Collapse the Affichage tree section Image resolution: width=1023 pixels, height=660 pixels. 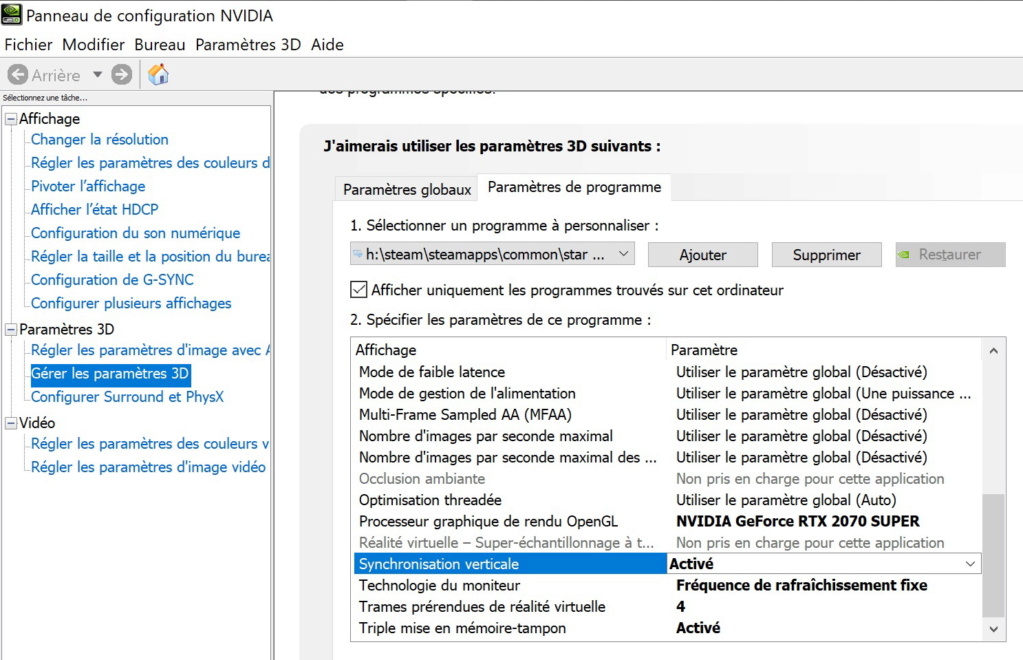point(11,119)
